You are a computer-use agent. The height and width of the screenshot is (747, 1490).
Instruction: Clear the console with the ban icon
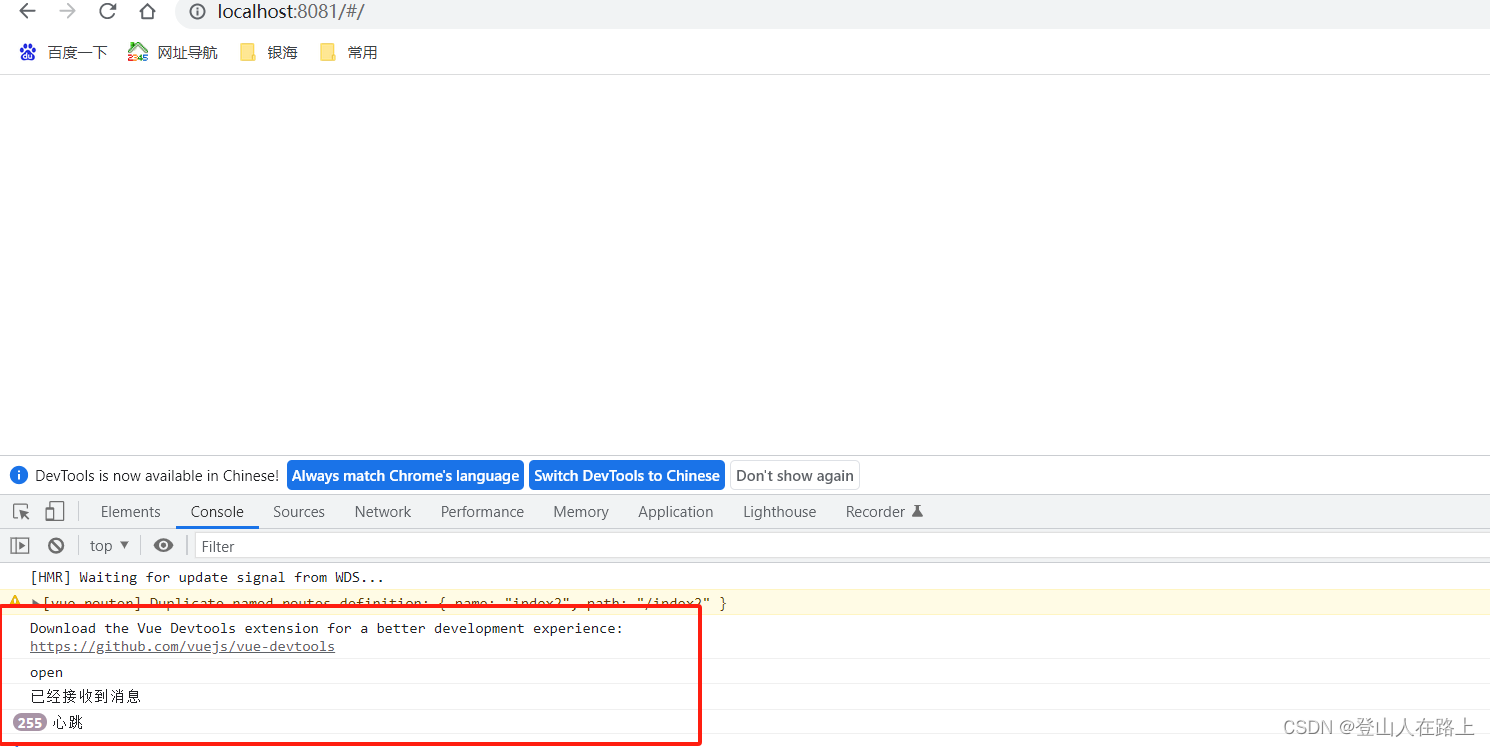point(56,545)
